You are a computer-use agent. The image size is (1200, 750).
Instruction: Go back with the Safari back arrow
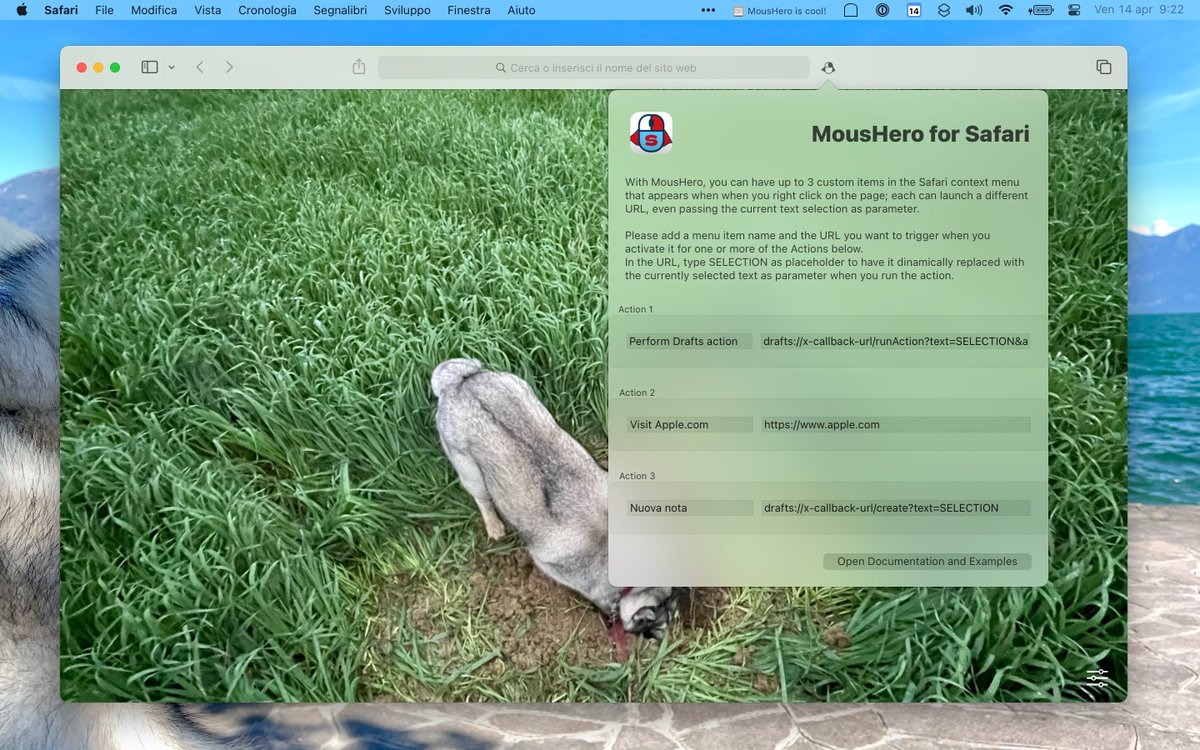coord(200,67)
